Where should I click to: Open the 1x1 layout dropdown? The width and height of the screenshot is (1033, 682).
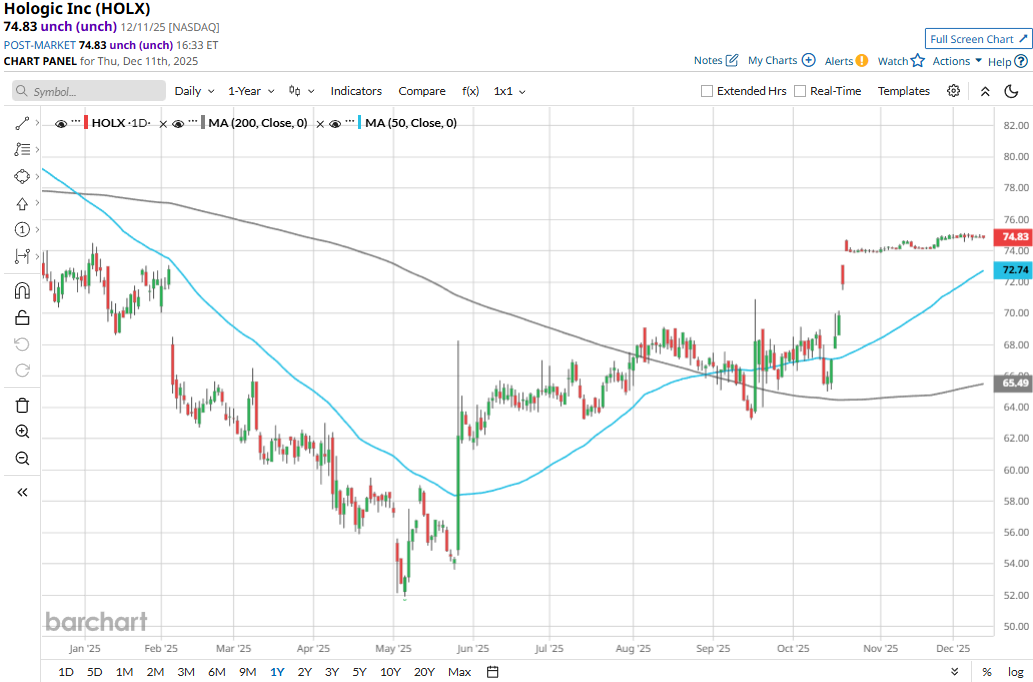pyautogui.click(x=509, y=91)
